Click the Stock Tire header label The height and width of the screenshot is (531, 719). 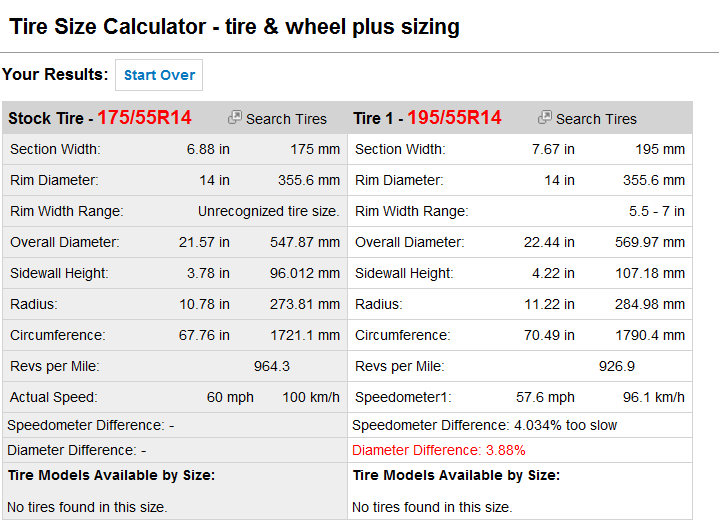[x=46, y=118]
